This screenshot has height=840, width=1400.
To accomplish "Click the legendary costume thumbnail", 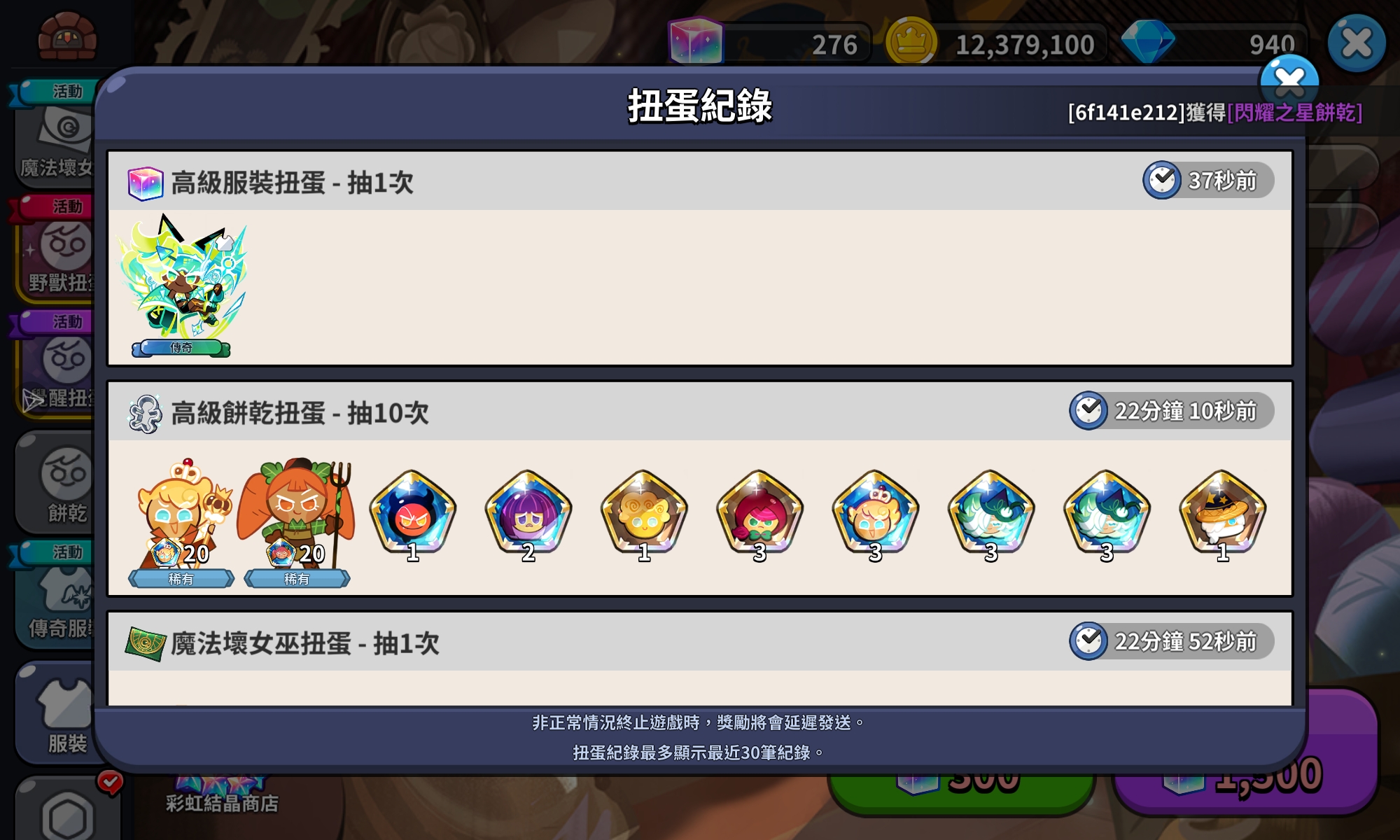I will (x=182, y=285).
